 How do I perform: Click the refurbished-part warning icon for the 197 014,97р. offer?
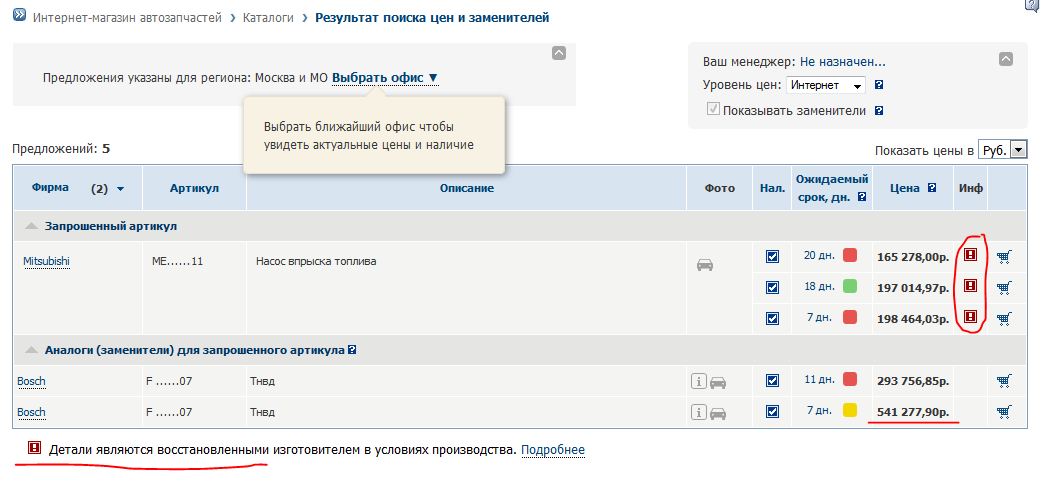tap(969, 286)
